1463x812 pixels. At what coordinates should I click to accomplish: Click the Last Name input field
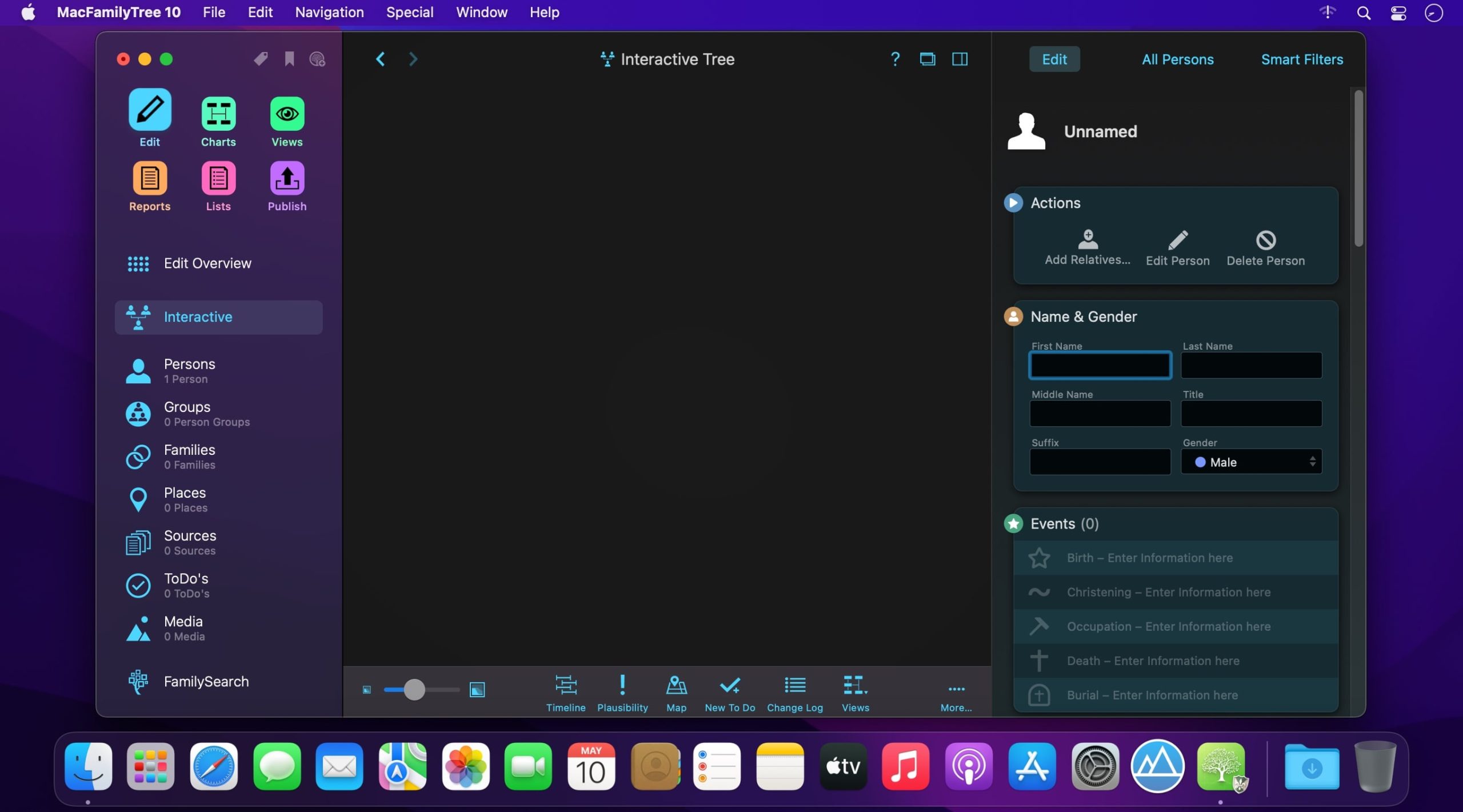click(x=1251, y=365)
